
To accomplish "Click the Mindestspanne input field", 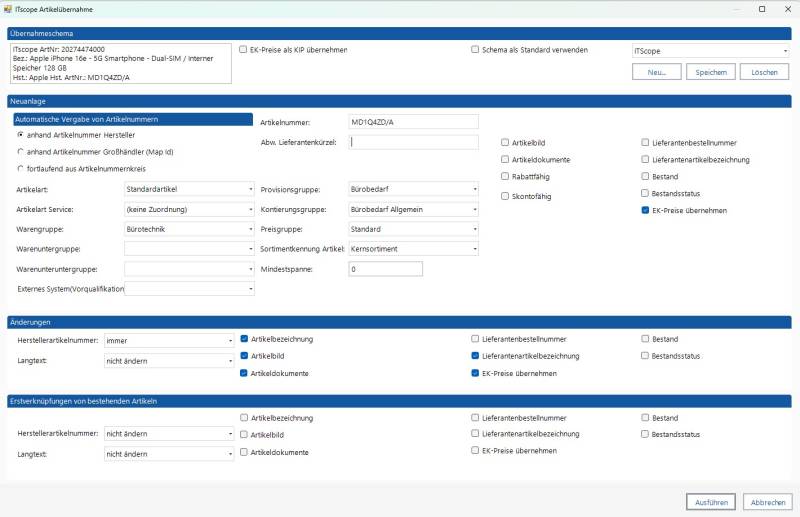I will pos(384,269).
